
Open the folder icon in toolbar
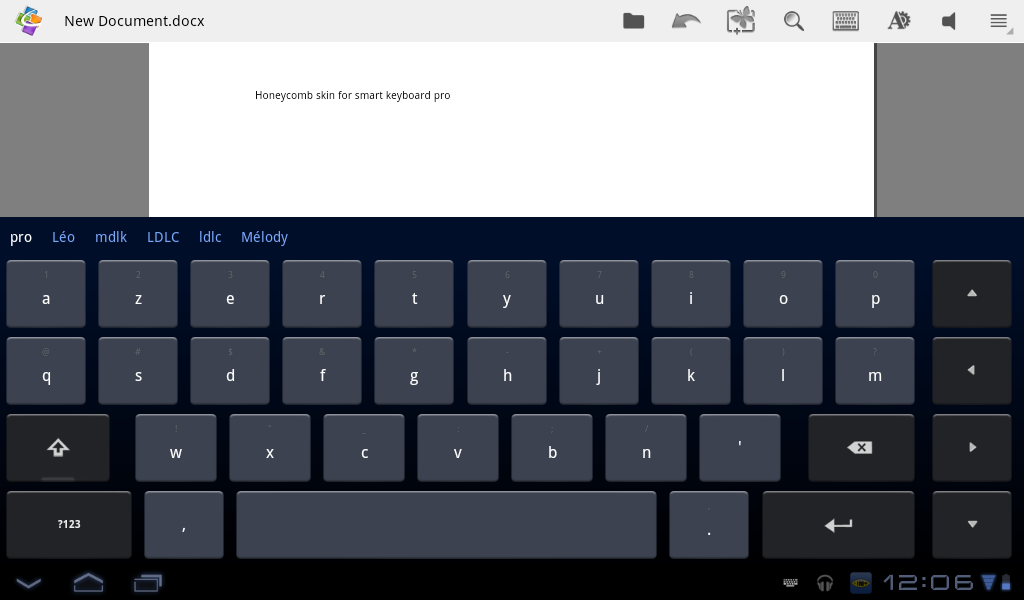point(633,21)
